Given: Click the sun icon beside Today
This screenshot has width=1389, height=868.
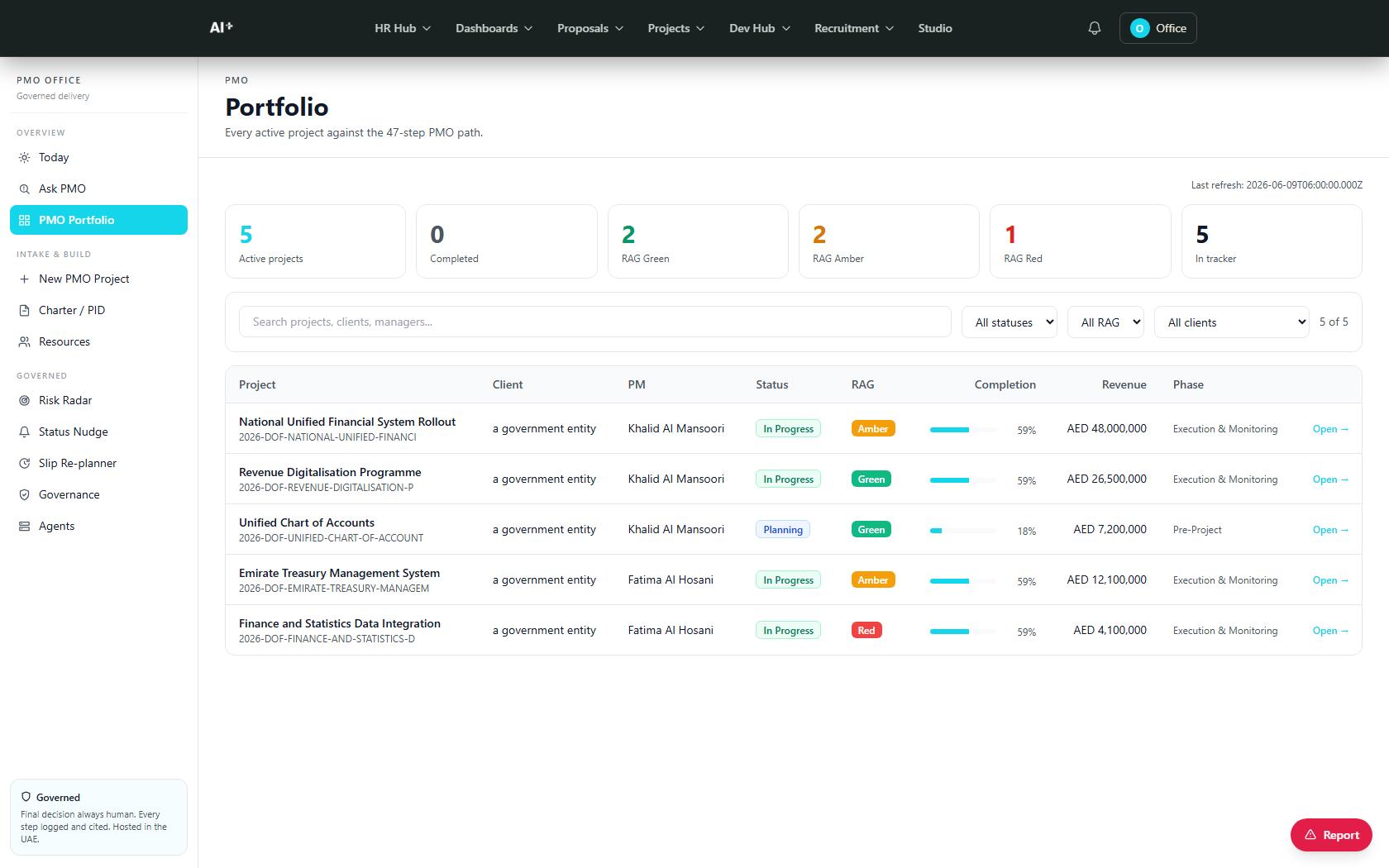Looking at the screenshot, I should (25, 157).
